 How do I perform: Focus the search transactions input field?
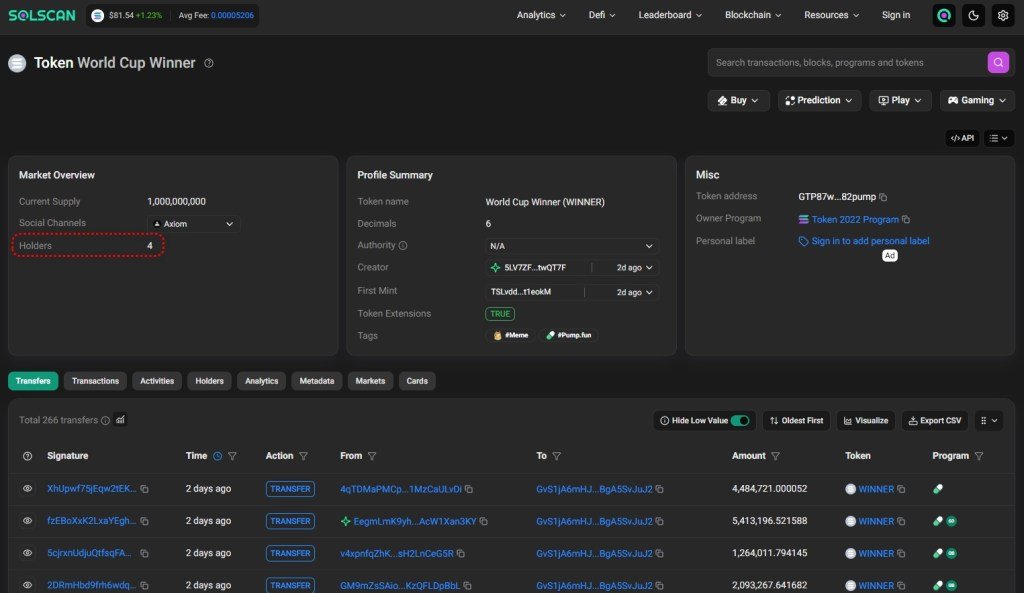tap(848, 63)
